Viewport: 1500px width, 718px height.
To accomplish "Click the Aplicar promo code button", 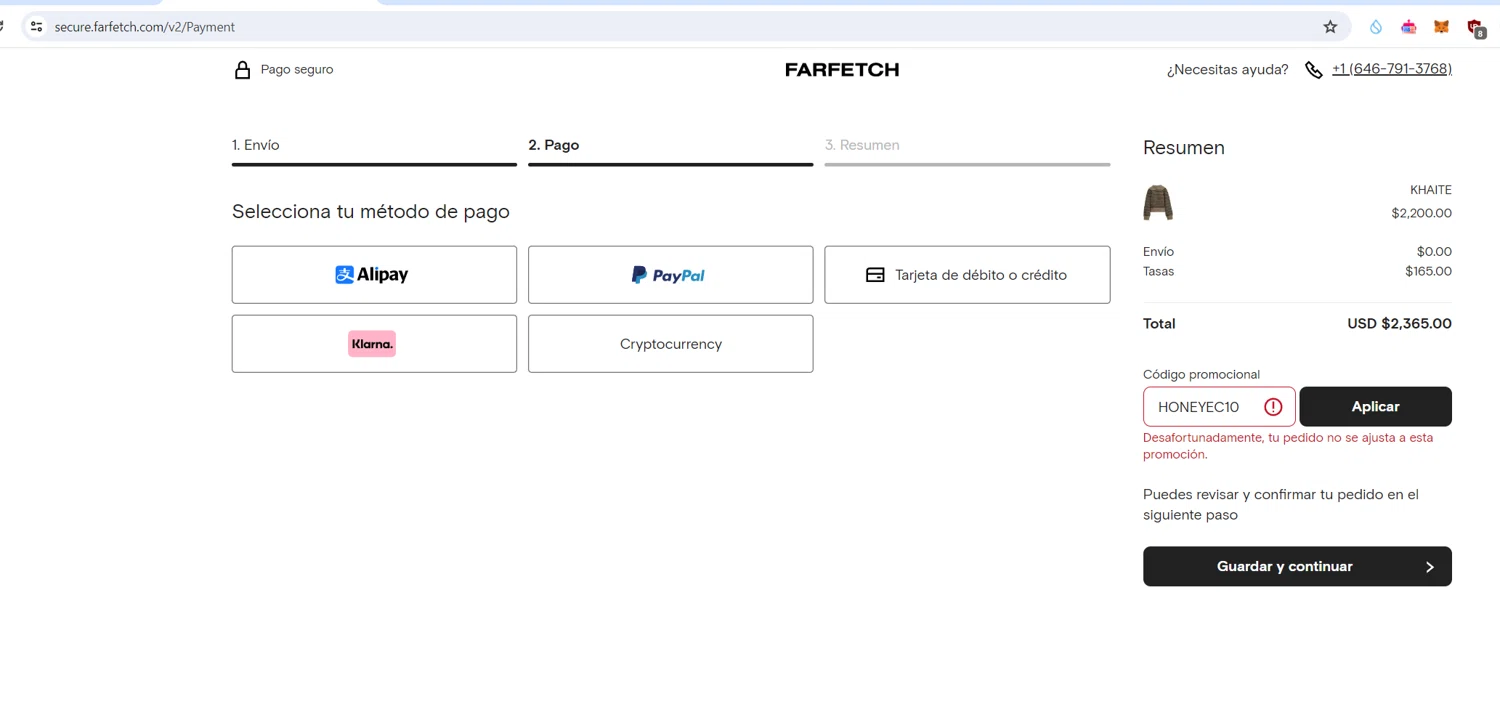I will tap(1375, 407).
